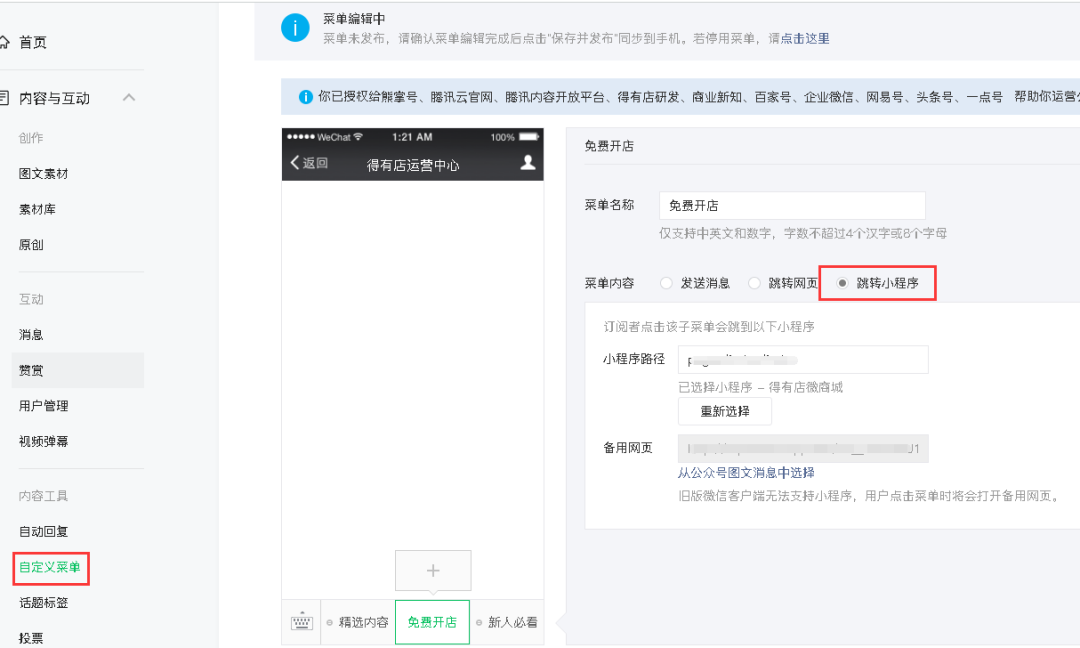The height and width of the screenshot is (648, 1080).
Task: Click the keyboard icon below the phone preview
Action: point(300,621)
